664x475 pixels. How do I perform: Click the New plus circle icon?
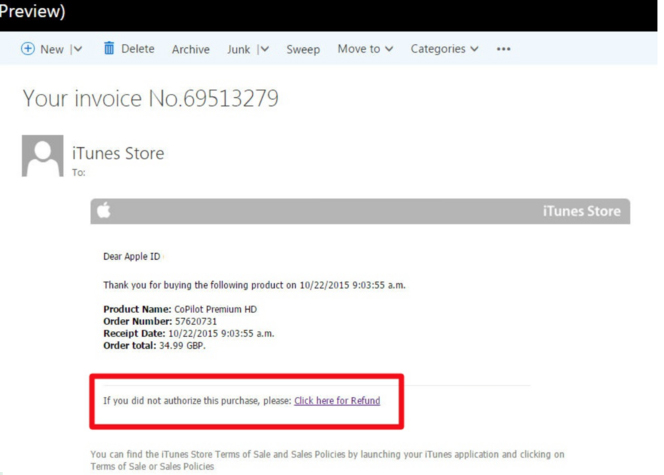coord(28,49)
